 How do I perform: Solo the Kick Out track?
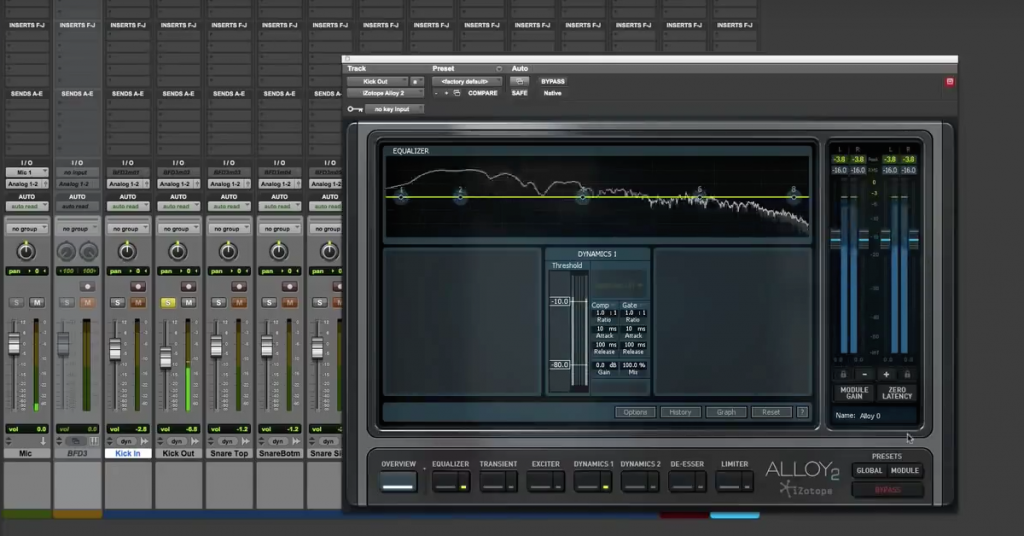pyautogui.click(x=168, y=302)
